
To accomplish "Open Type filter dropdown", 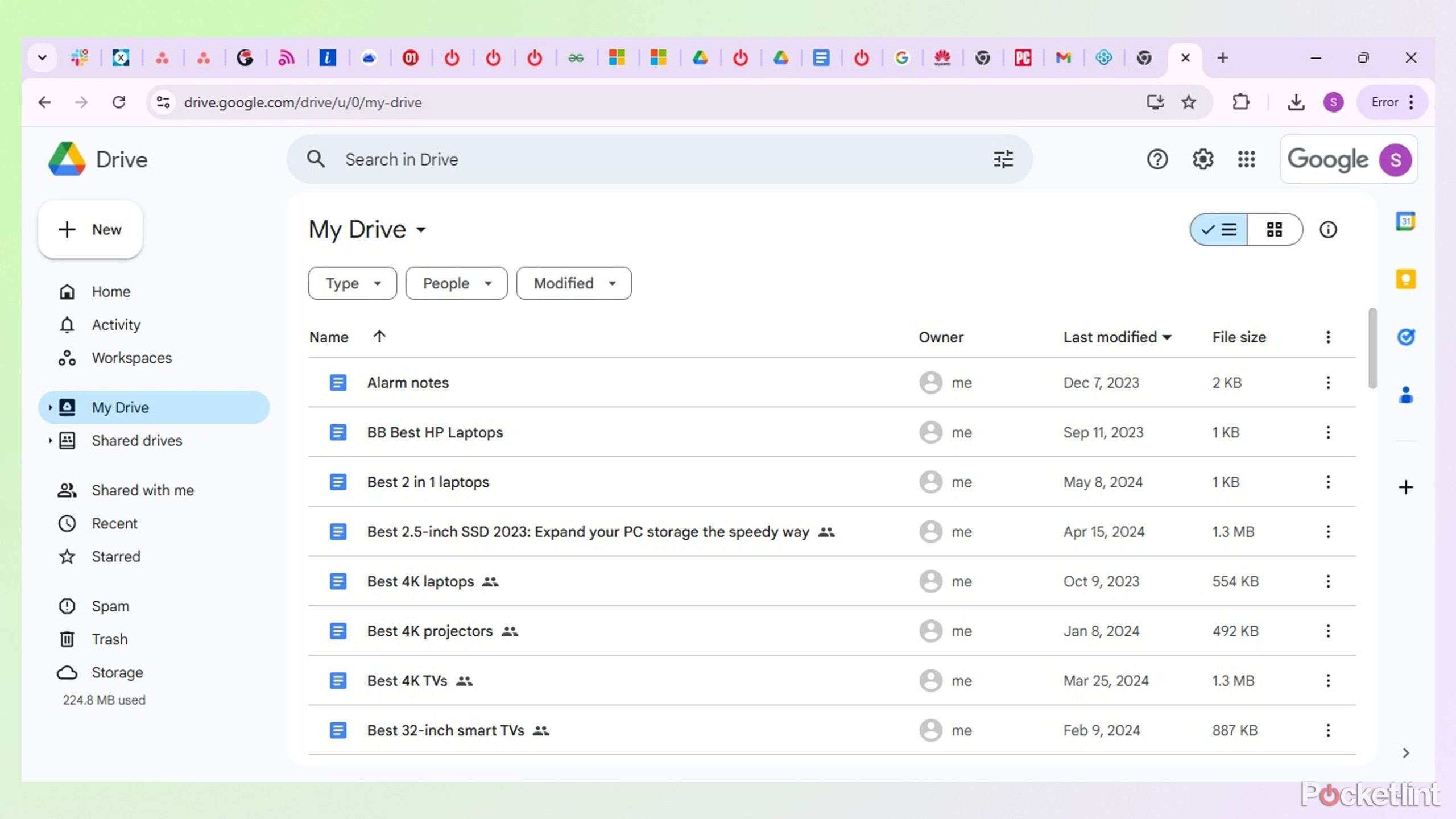I will click(351, 283).
